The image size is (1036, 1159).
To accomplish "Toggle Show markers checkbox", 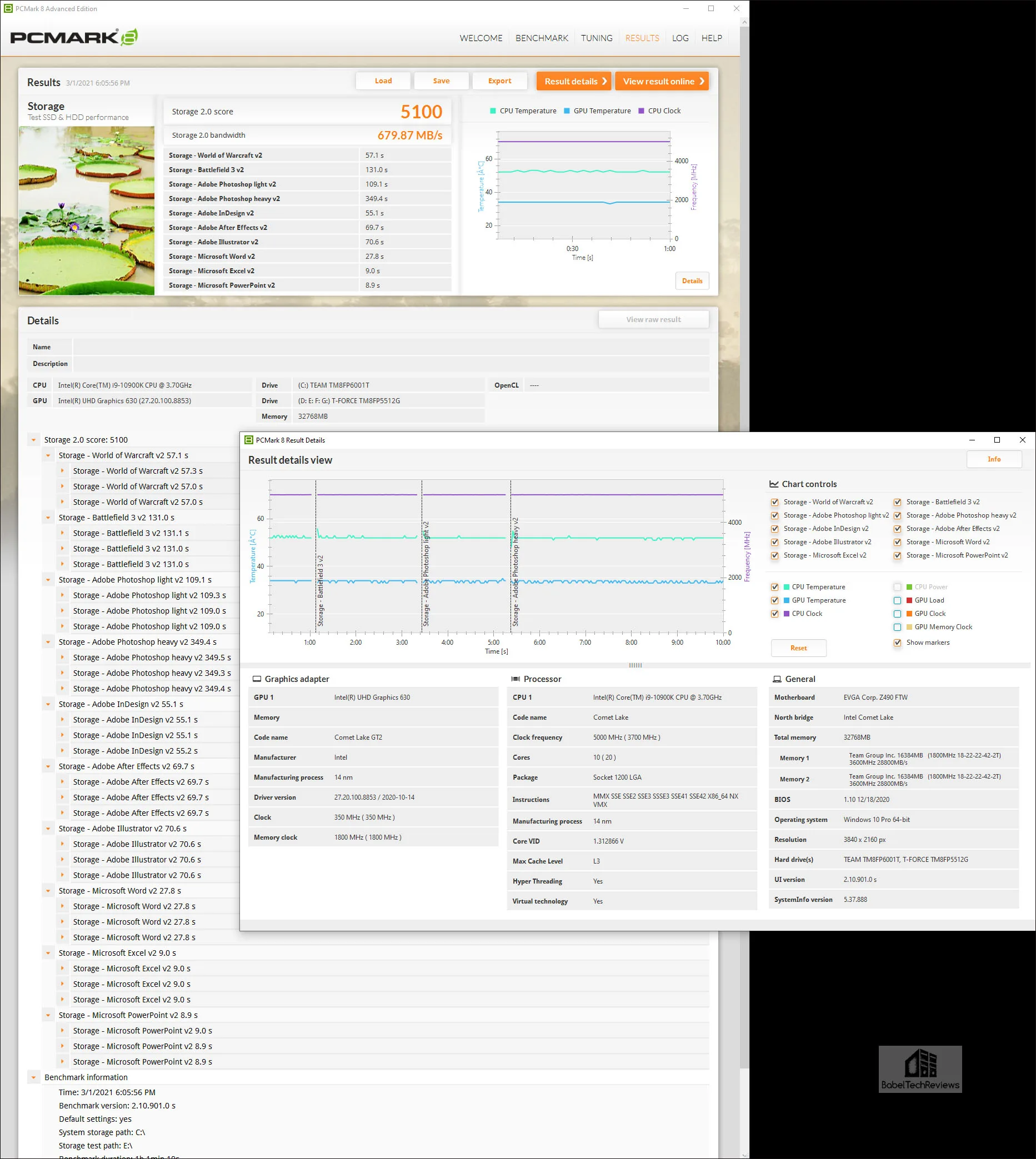I will (897, 643).
